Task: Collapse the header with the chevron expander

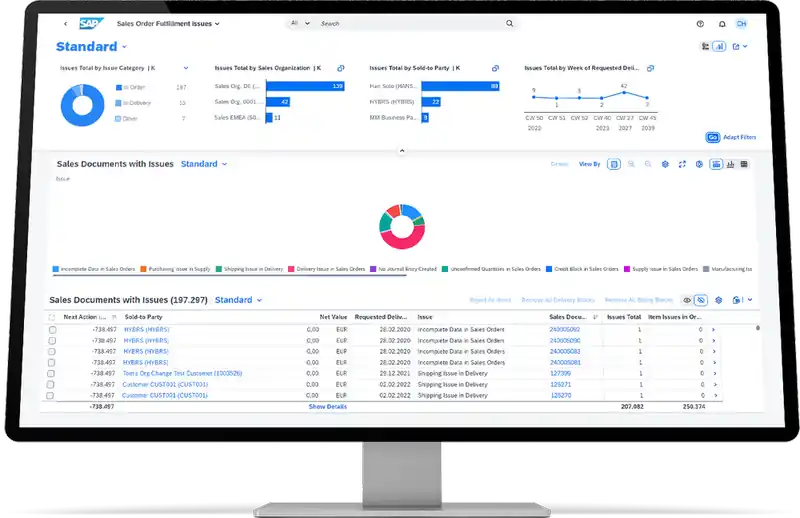Action: 401,151
